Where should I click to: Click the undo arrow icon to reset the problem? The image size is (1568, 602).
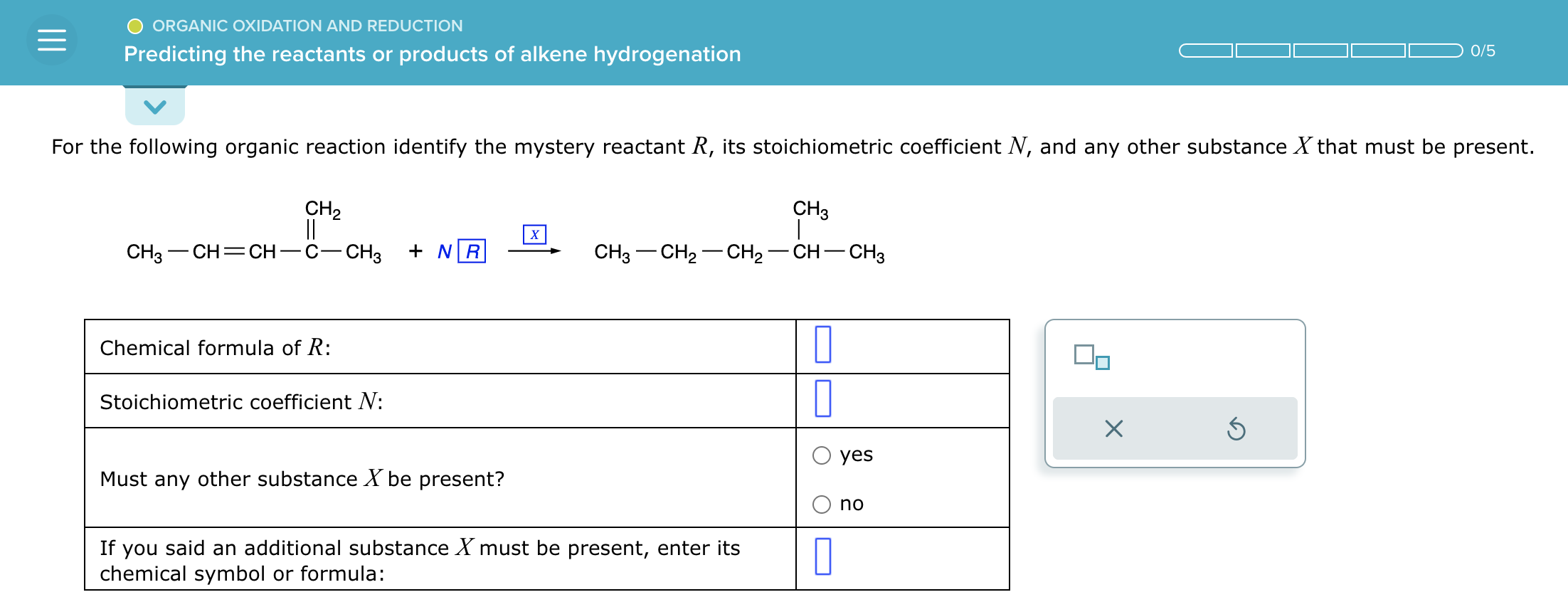(x=1236, y=428)
